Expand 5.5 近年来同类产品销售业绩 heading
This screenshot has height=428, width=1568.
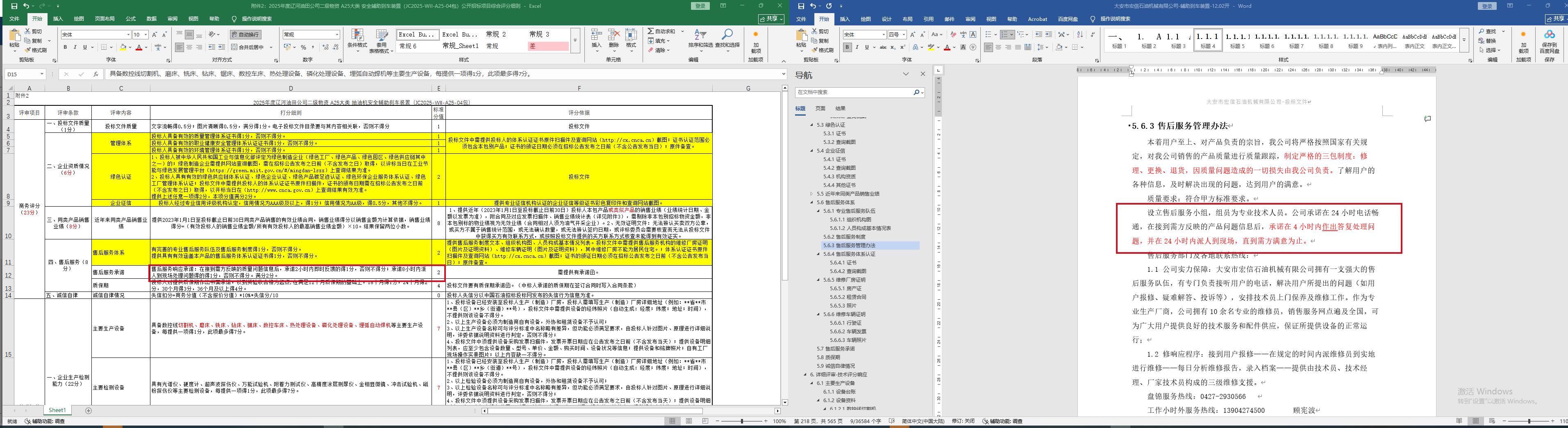tap(811, 194)
